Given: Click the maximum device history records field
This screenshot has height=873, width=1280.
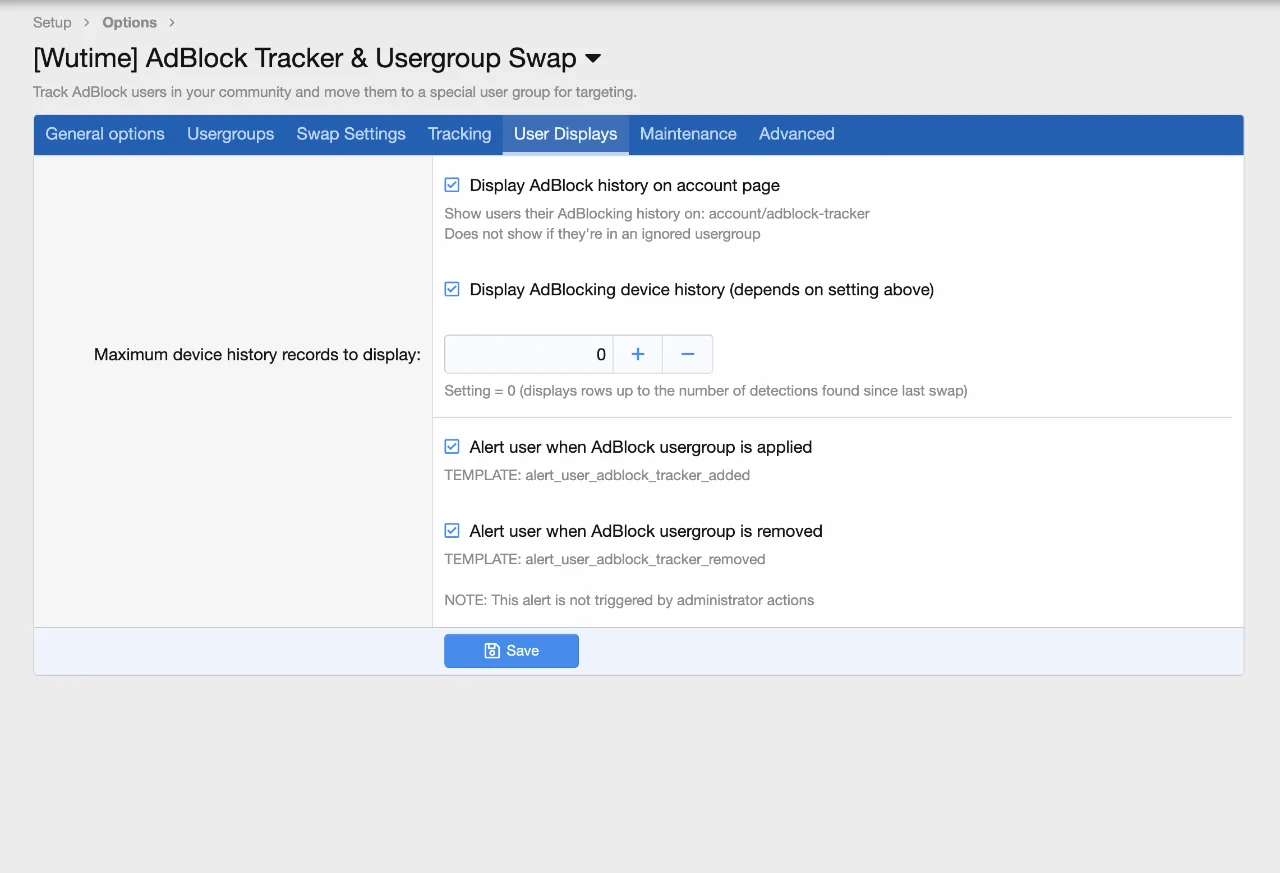Looking at the screenshot, I should click(528, 354).
